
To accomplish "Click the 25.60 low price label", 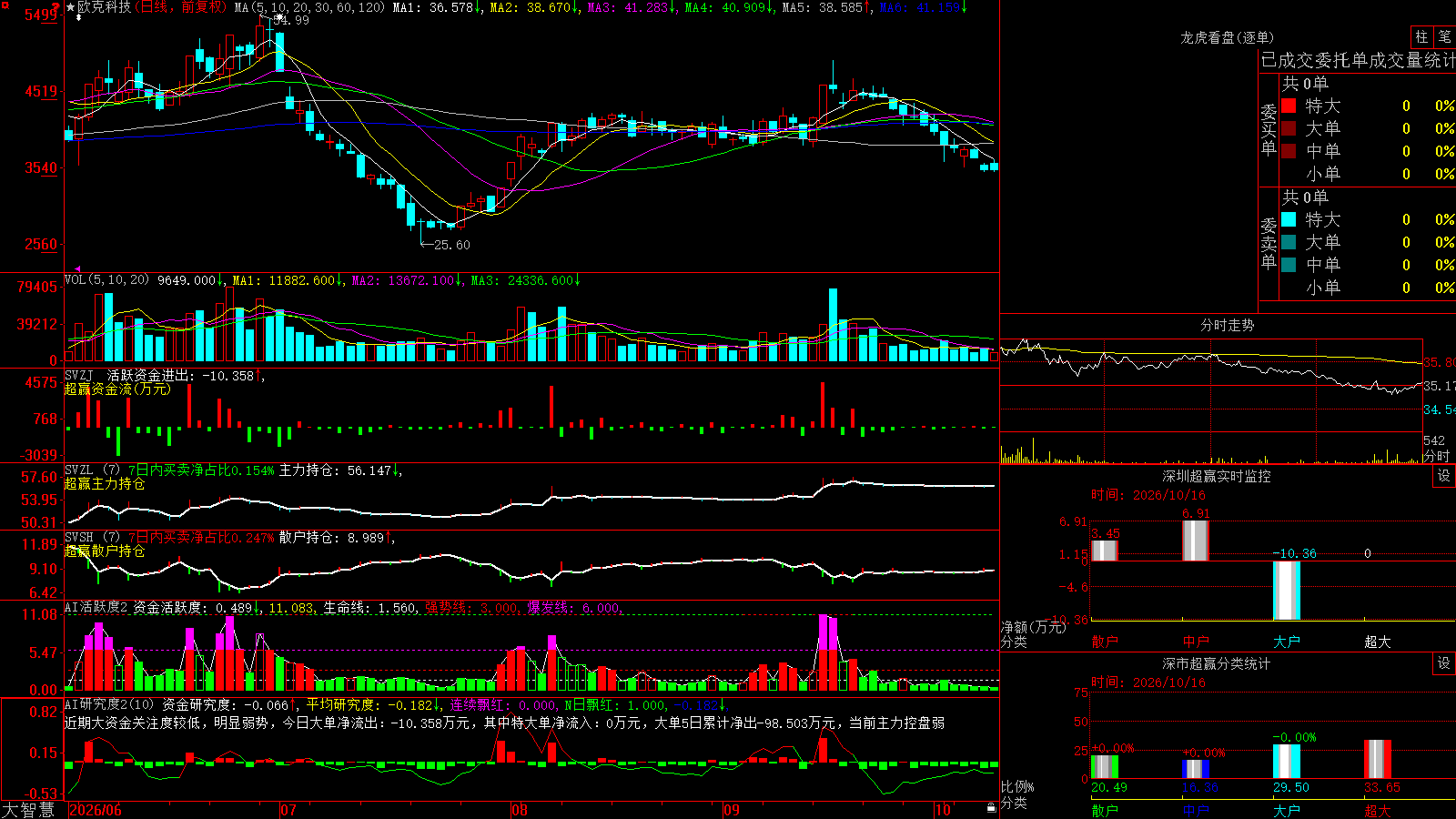I will click(x=452, y=245).
